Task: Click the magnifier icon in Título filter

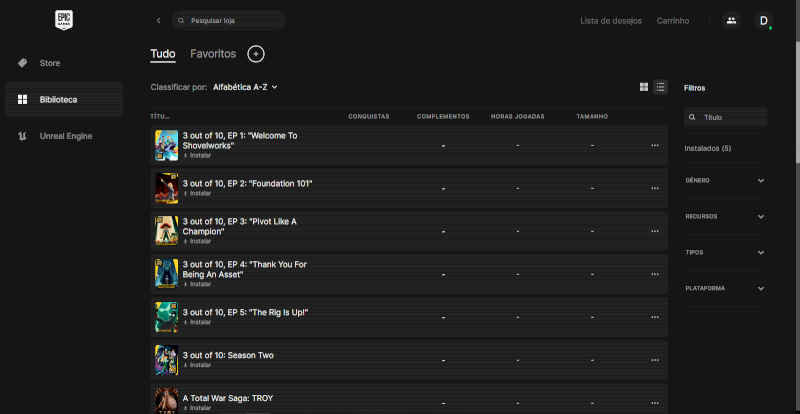Action: 692,117
